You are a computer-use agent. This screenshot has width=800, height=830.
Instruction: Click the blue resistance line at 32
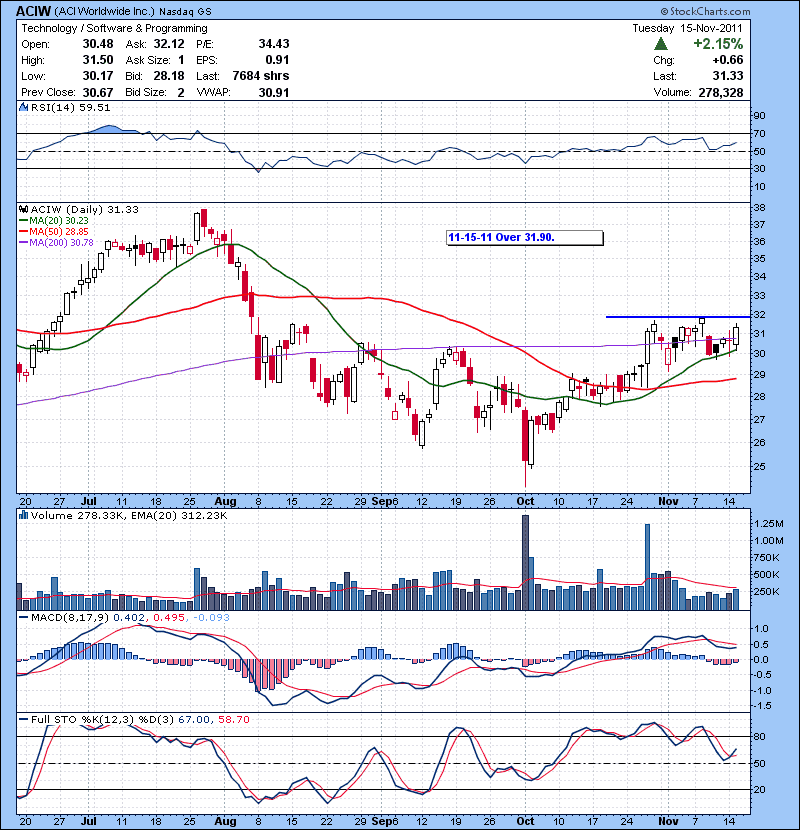678,317
